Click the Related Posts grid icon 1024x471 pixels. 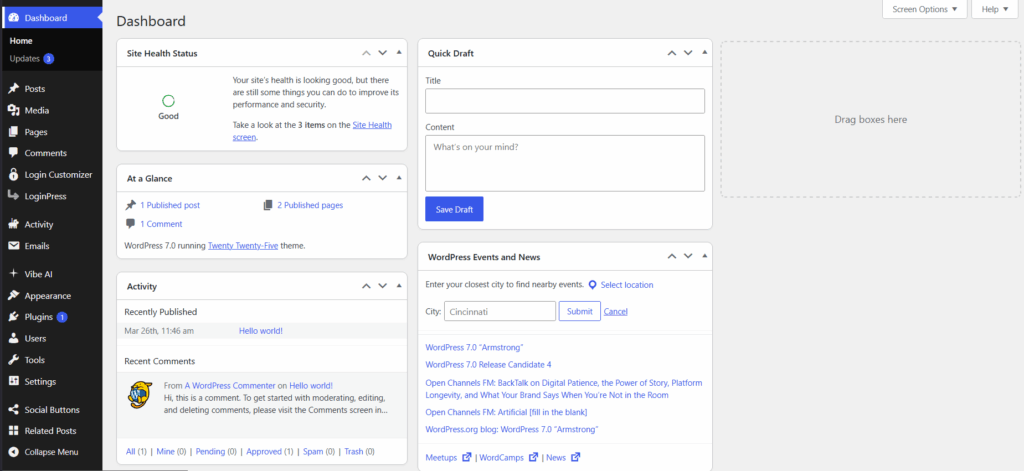13,431
